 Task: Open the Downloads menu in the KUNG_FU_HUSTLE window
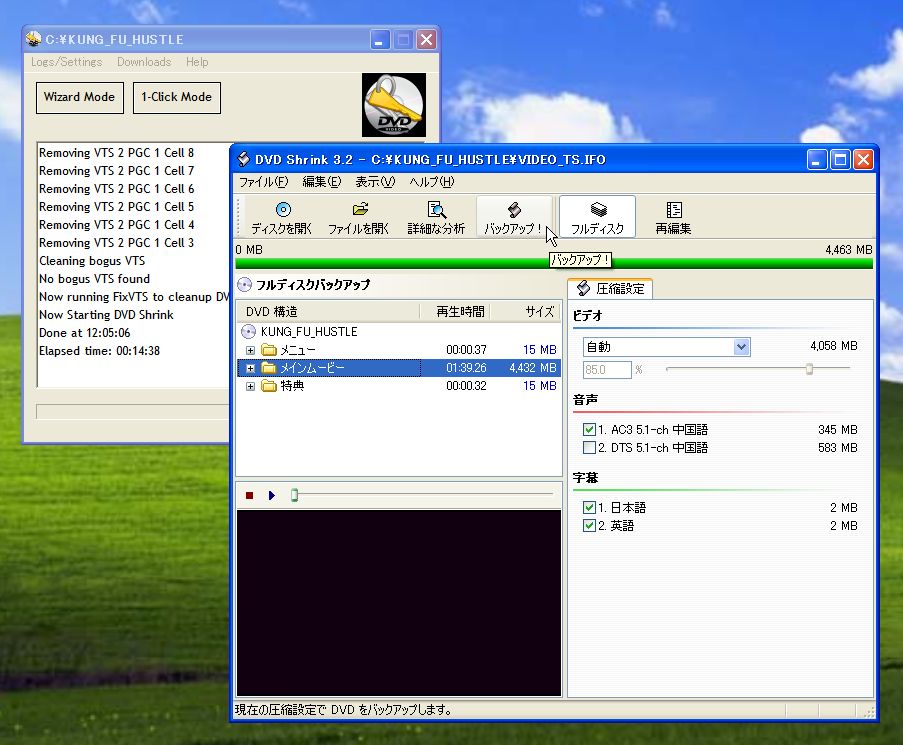click(x=144, y=62)
